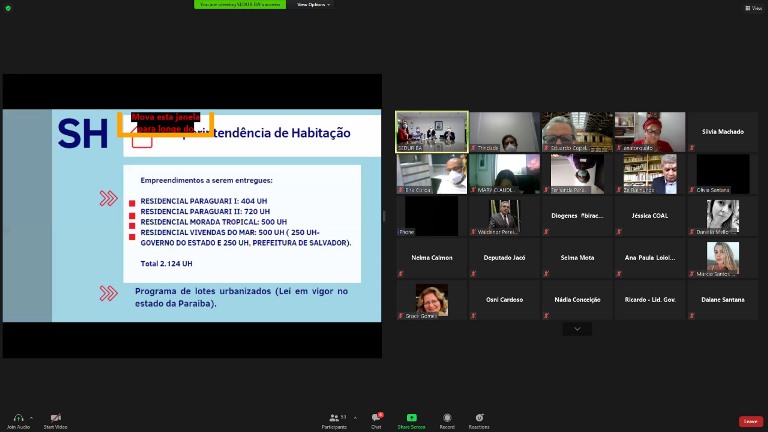Open the View layout icon
This screenshot has width=768, height=432.
(x=753, y=8)
